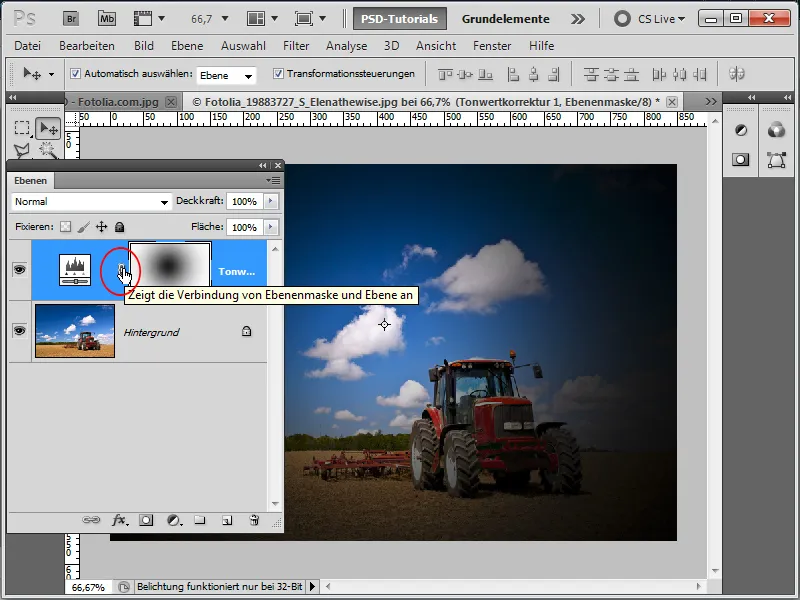The height and width of the screenshot is (600, 800).
Task: Launch Adobe Bridge via Br icon
Action: [x=71, y=19]
